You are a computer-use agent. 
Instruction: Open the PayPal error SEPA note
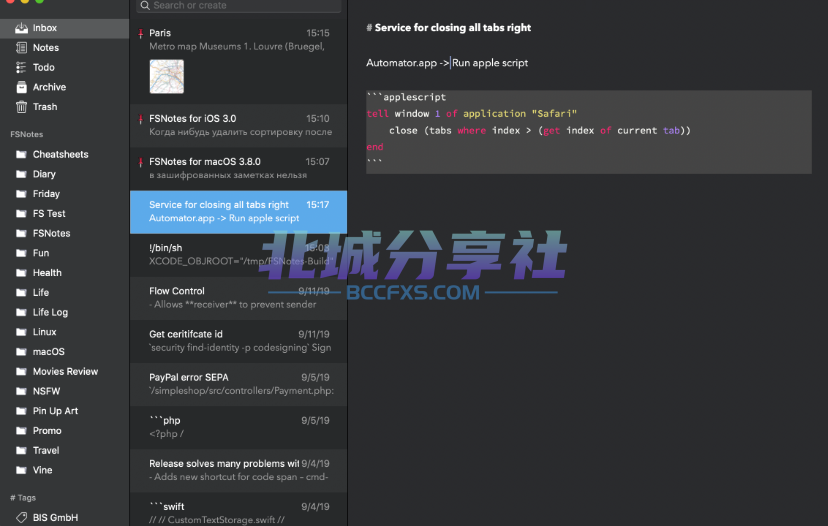tap(239, 384)
